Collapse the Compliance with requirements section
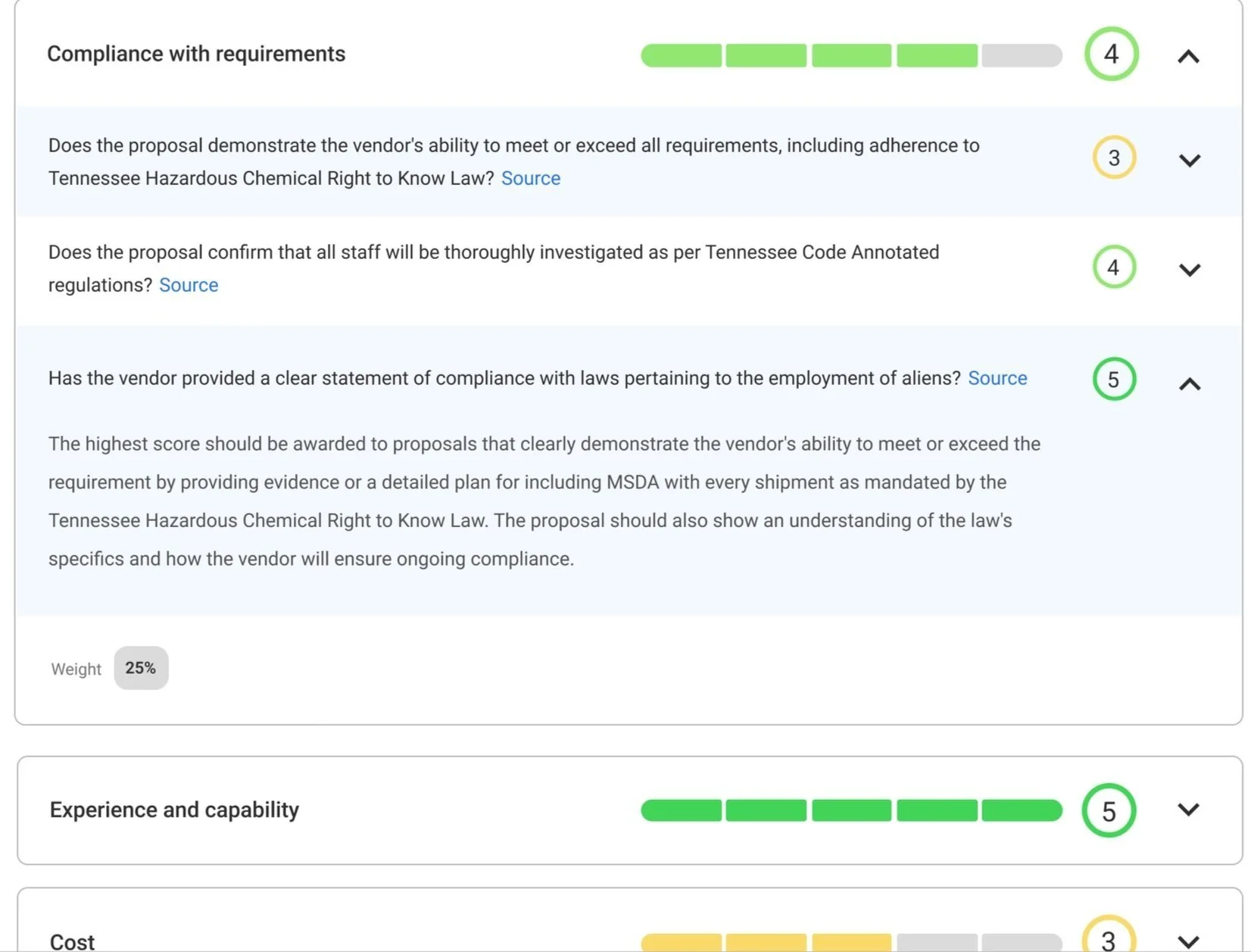 [1188, 56]
